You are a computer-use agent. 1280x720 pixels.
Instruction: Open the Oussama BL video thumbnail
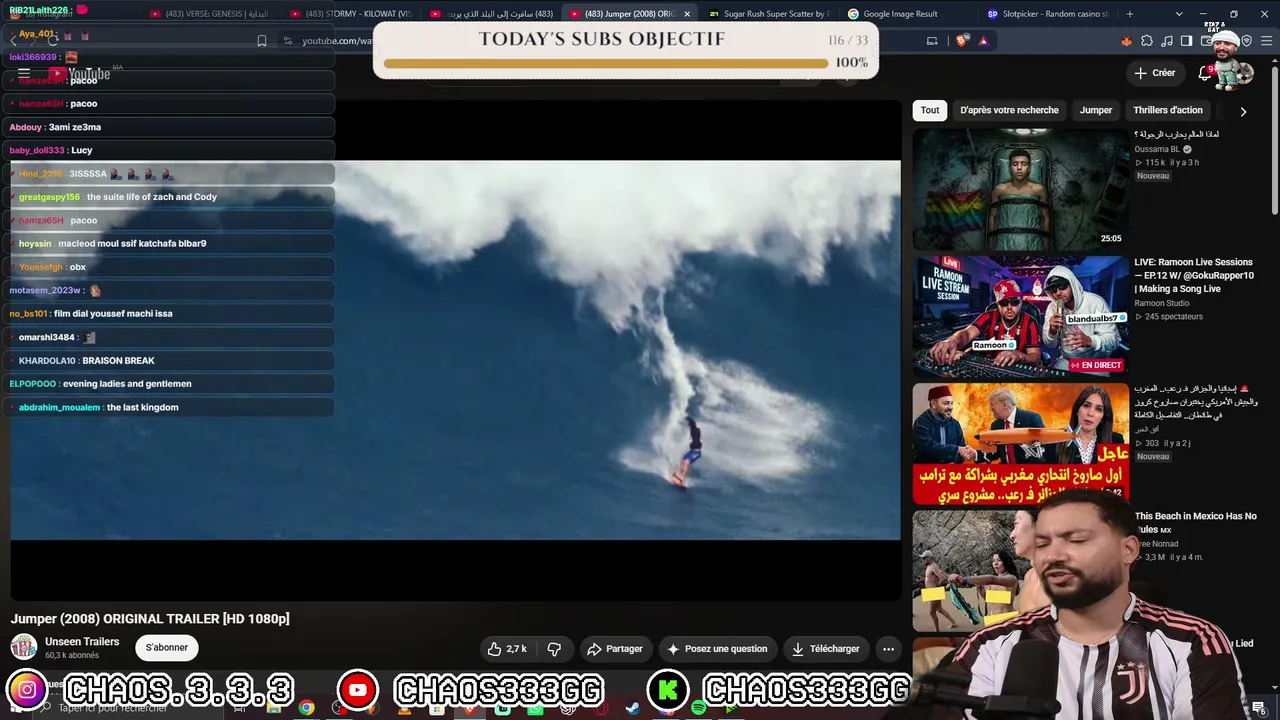(x=1020, y=189)
